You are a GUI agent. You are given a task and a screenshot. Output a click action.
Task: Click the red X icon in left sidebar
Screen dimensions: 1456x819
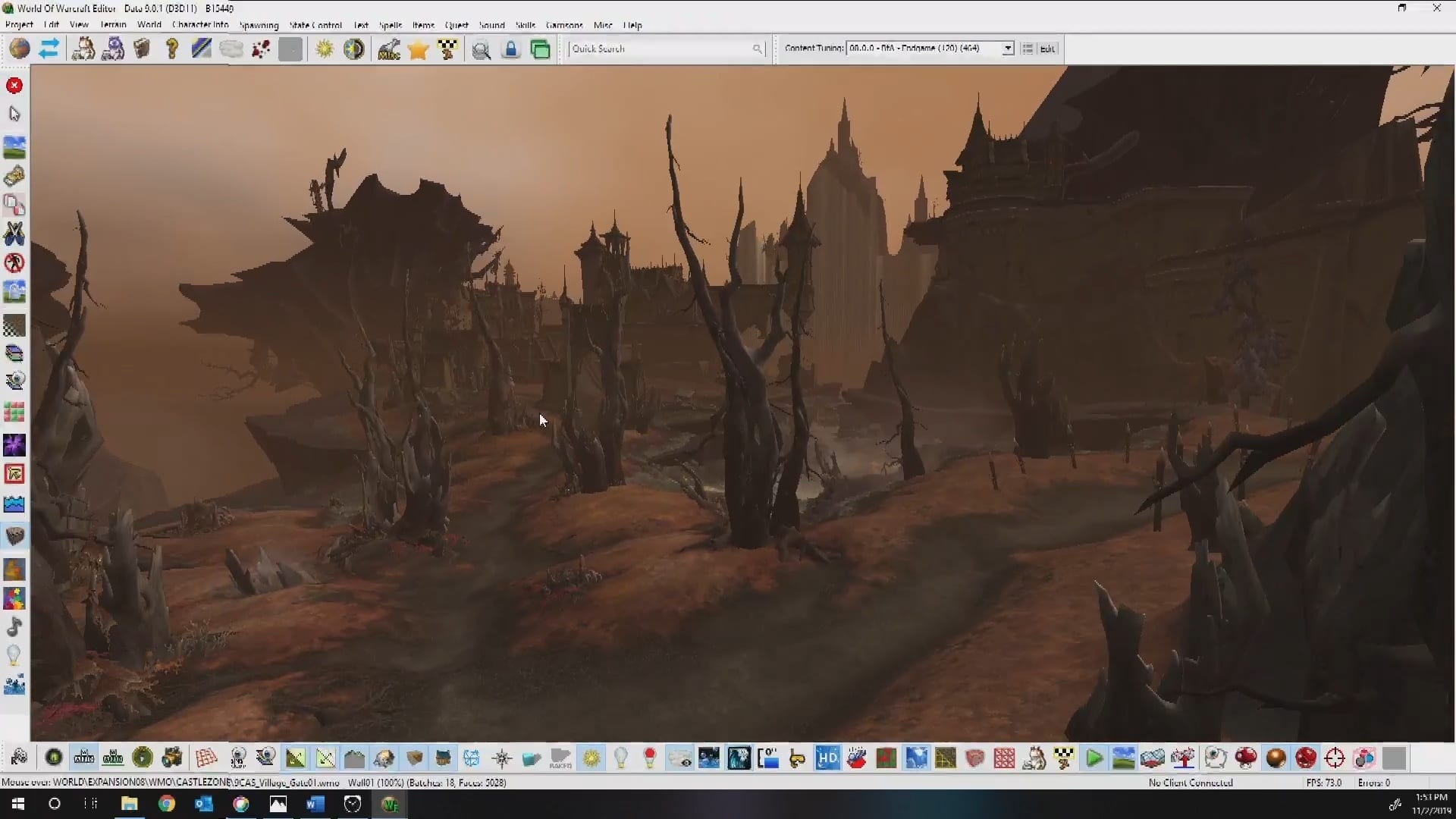tap(14, 86)
